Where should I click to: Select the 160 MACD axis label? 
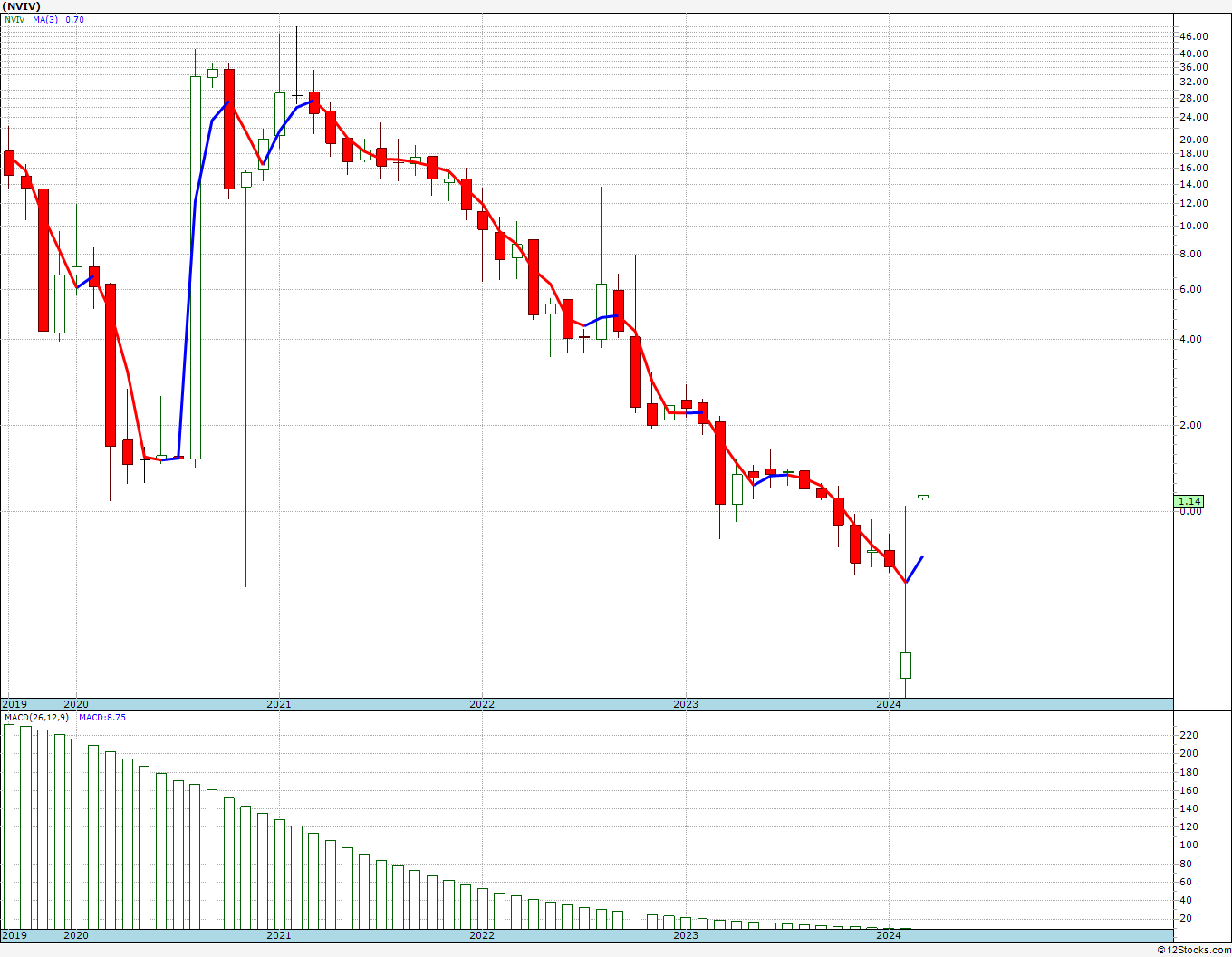point(1189,790)
